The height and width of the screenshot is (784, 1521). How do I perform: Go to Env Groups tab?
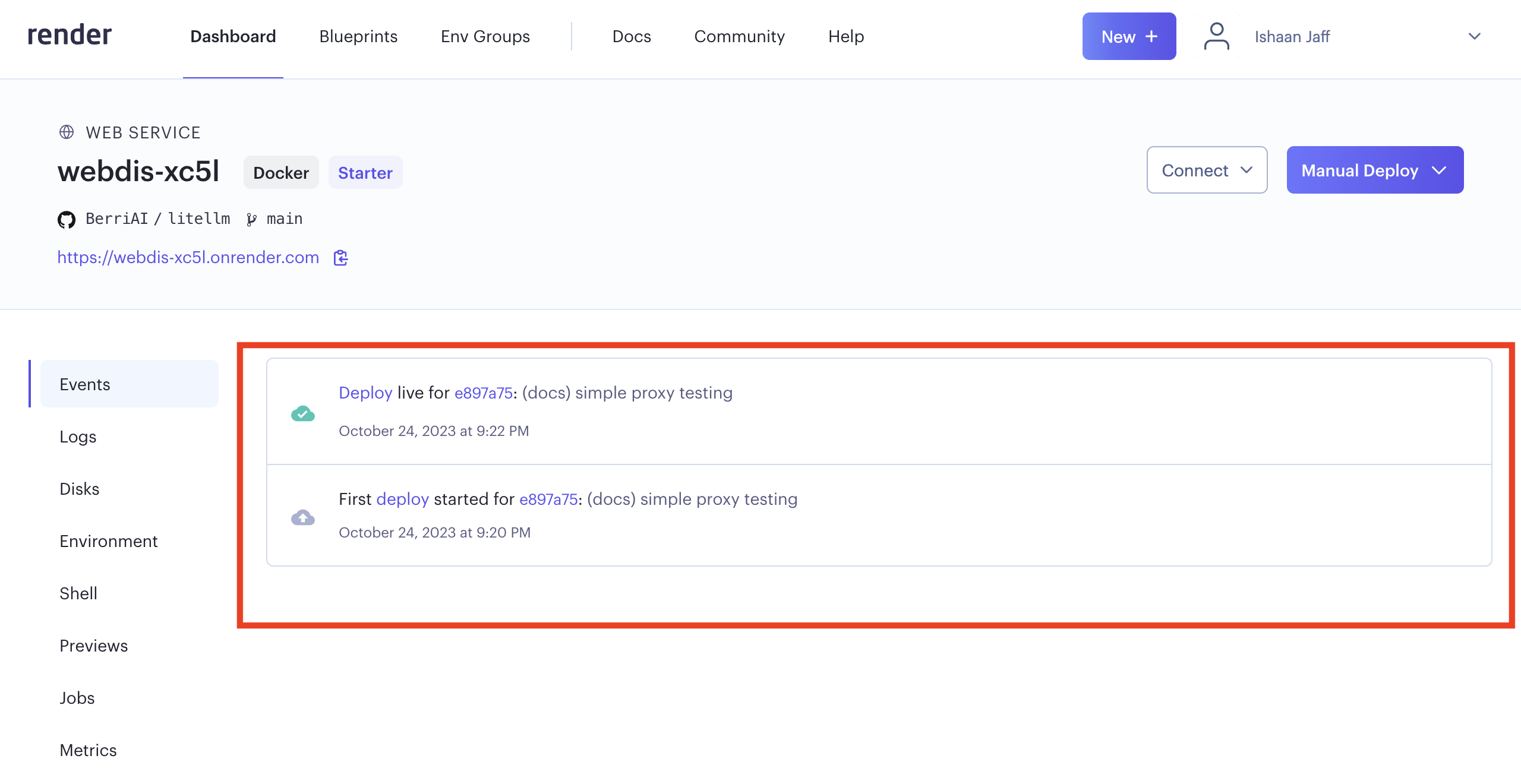tap(485, 36)
